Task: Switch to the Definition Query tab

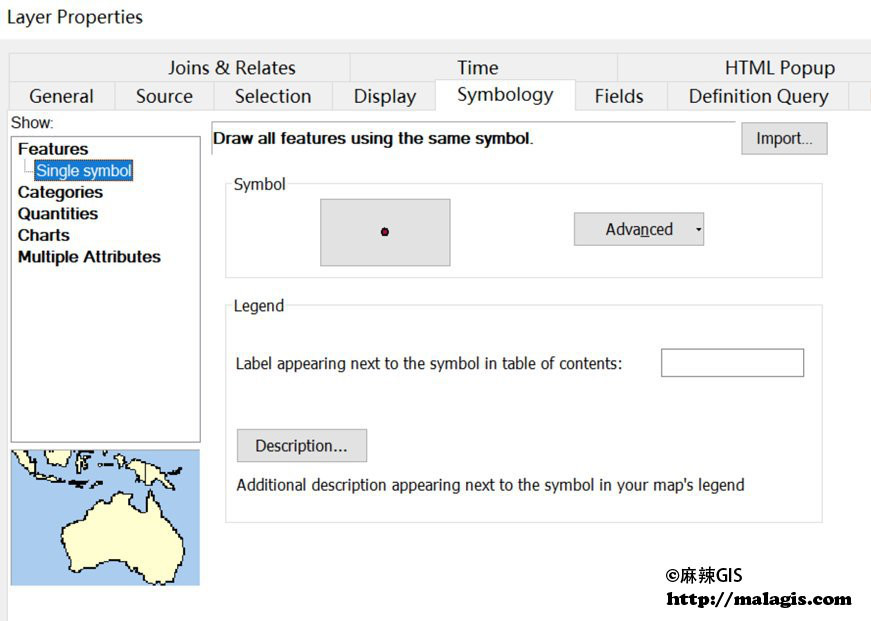Action: click(758, 96)
